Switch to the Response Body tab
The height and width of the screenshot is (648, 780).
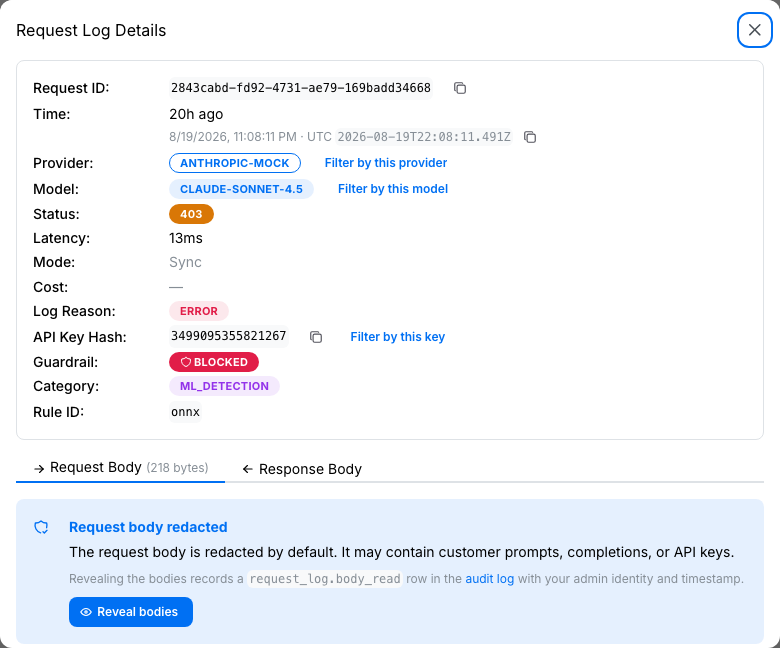pos(302,469)
